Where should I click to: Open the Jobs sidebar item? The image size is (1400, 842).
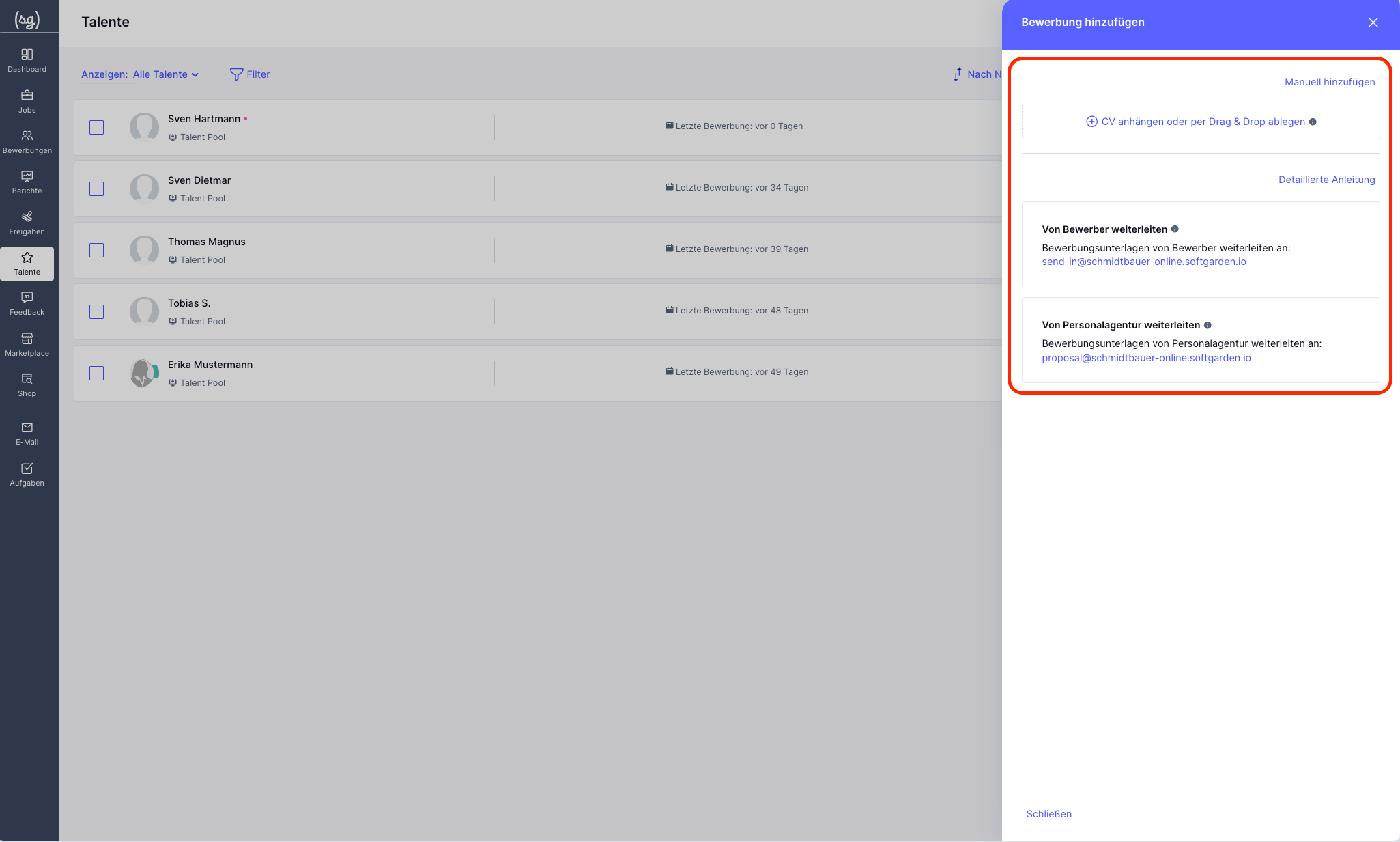coord(27,102)
